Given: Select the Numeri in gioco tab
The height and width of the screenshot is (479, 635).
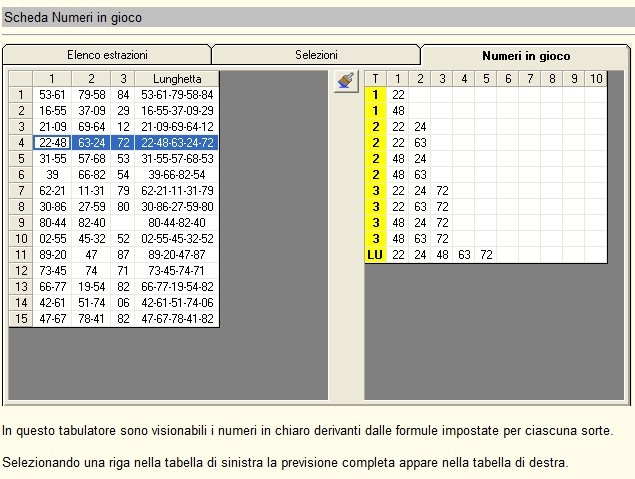Looking at the screenshot, I should pyautogui.click(x=525, y=56).
